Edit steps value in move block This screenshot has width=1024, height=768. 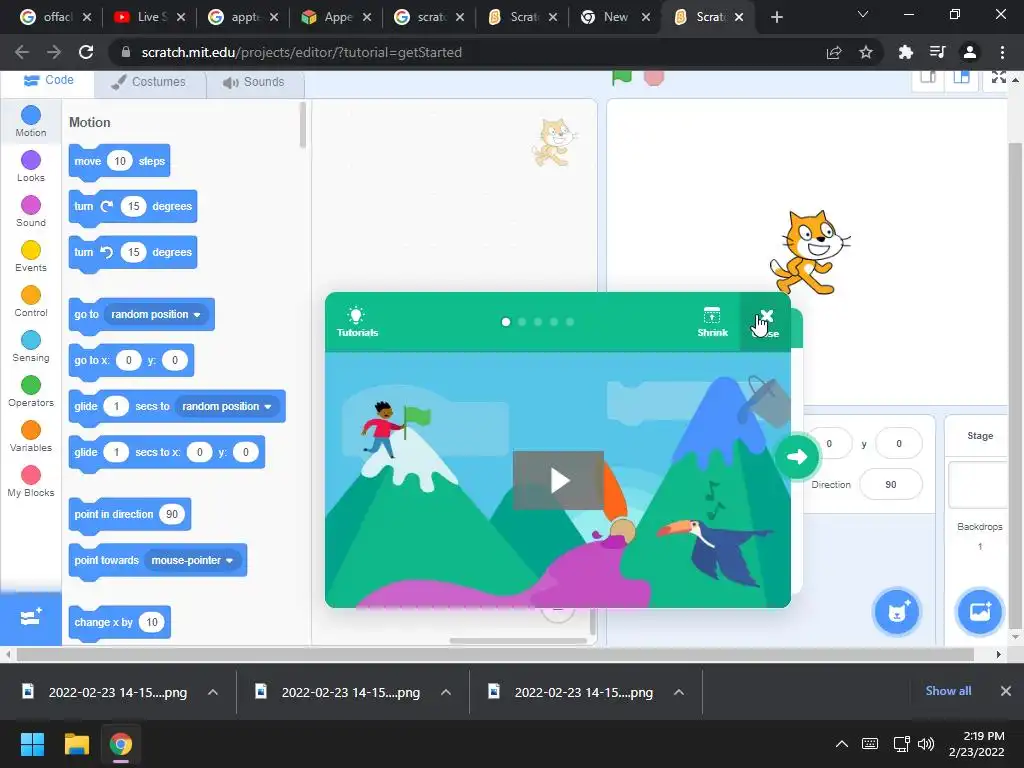(120, 161)
